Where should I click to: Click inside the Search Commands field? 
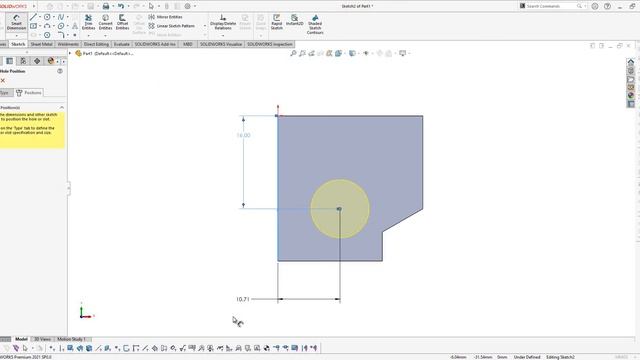552,6
